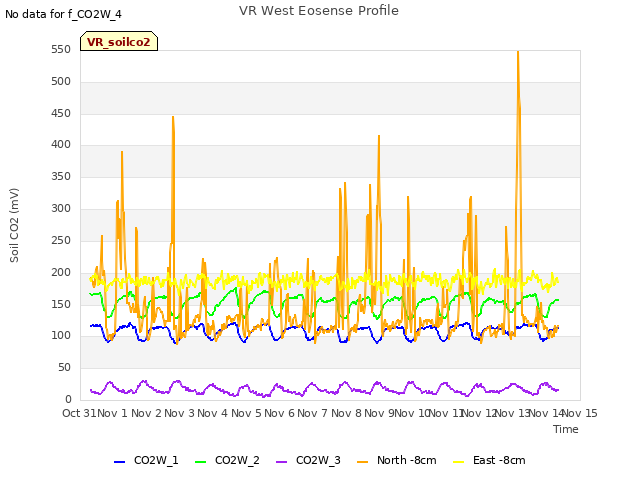The width and height of the screenshot is (640, 480).
Task: Click the 'No data for f_CO2W_4' message
Action: (63, 14)
